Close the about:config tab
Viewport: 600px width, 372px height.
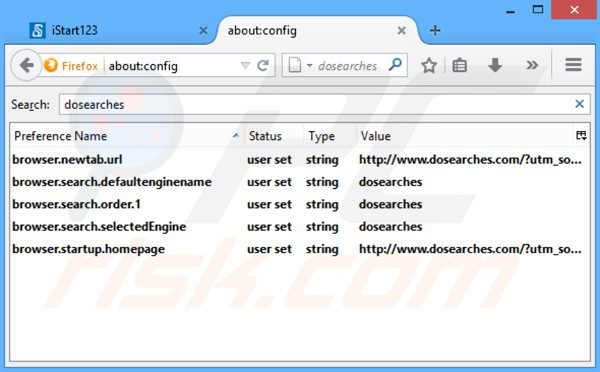[401, 30]
